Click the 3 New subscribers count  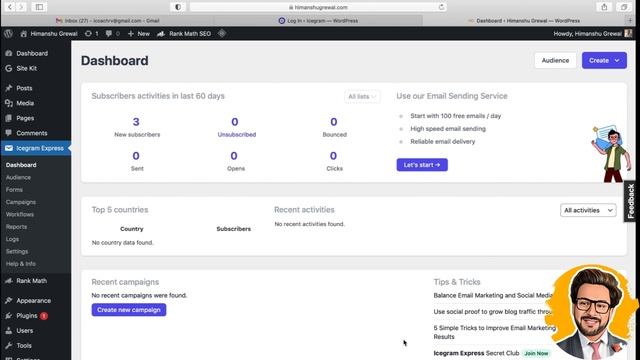coord(136,122)
